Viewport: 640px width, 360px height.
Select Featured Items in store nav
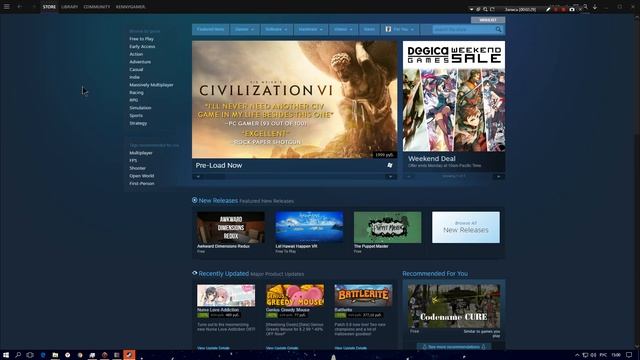[211, 29]
